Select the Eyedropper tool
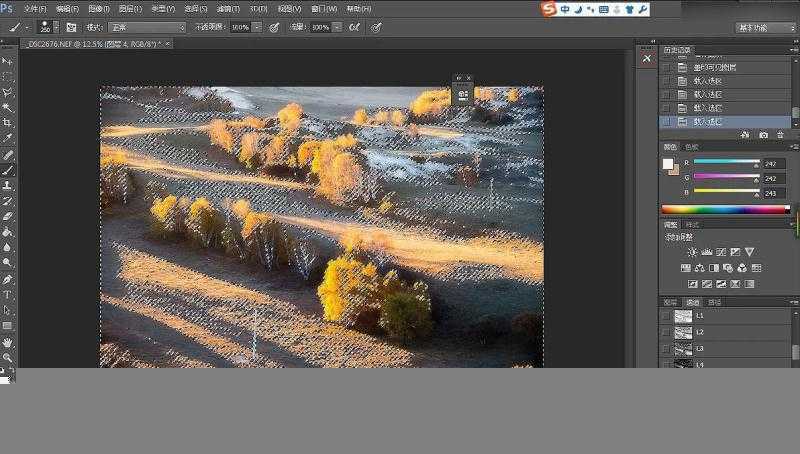Screen dimensions: 800x454 click(7, 138)
